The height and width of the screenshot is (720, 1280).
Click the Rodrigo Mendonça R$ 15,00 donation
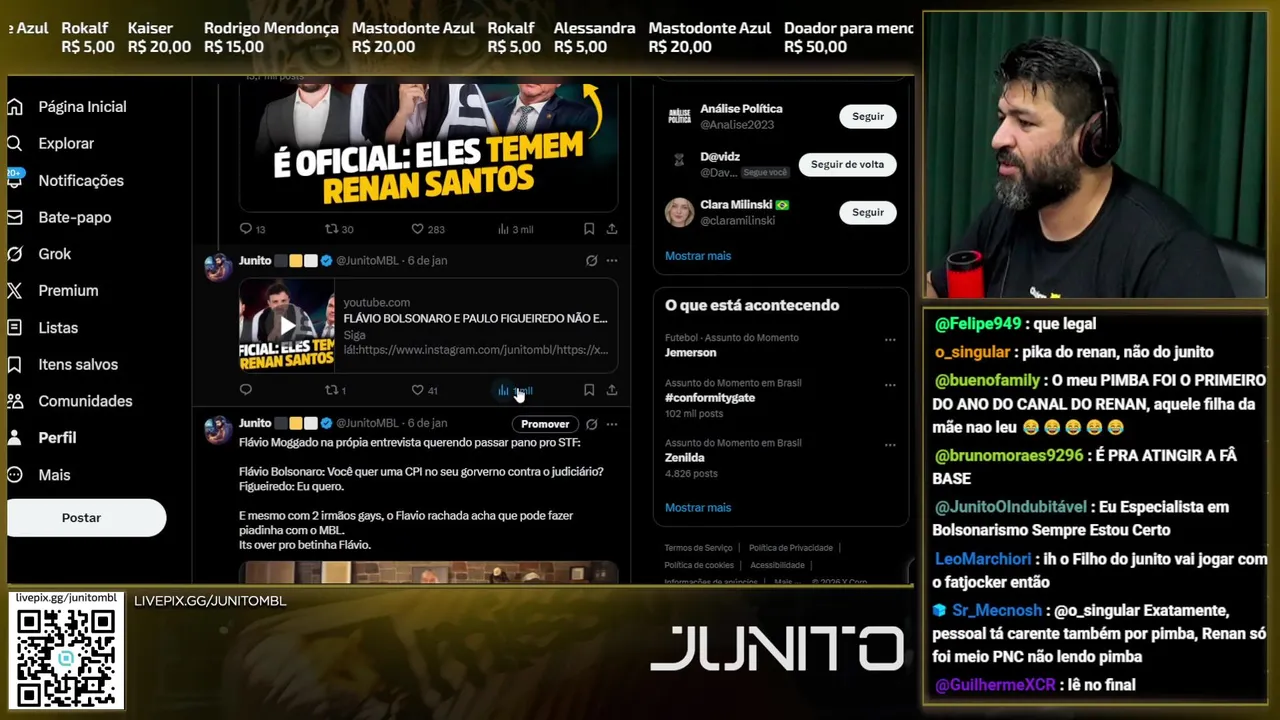(x=271, y=37)
